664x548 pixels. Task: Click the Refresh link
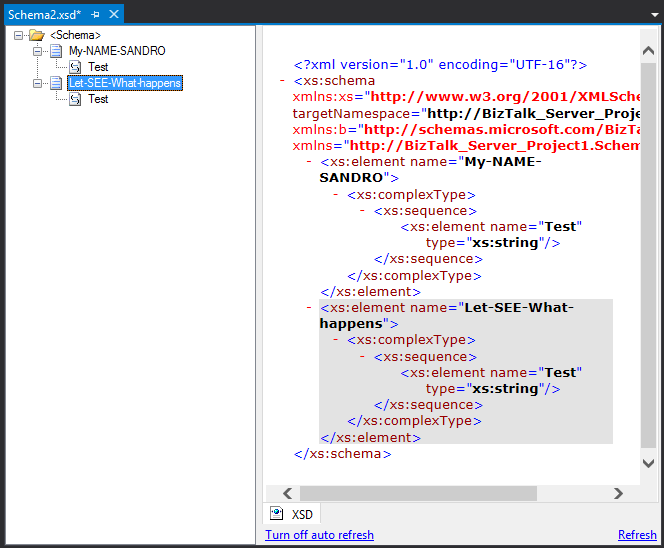point(637,535)
